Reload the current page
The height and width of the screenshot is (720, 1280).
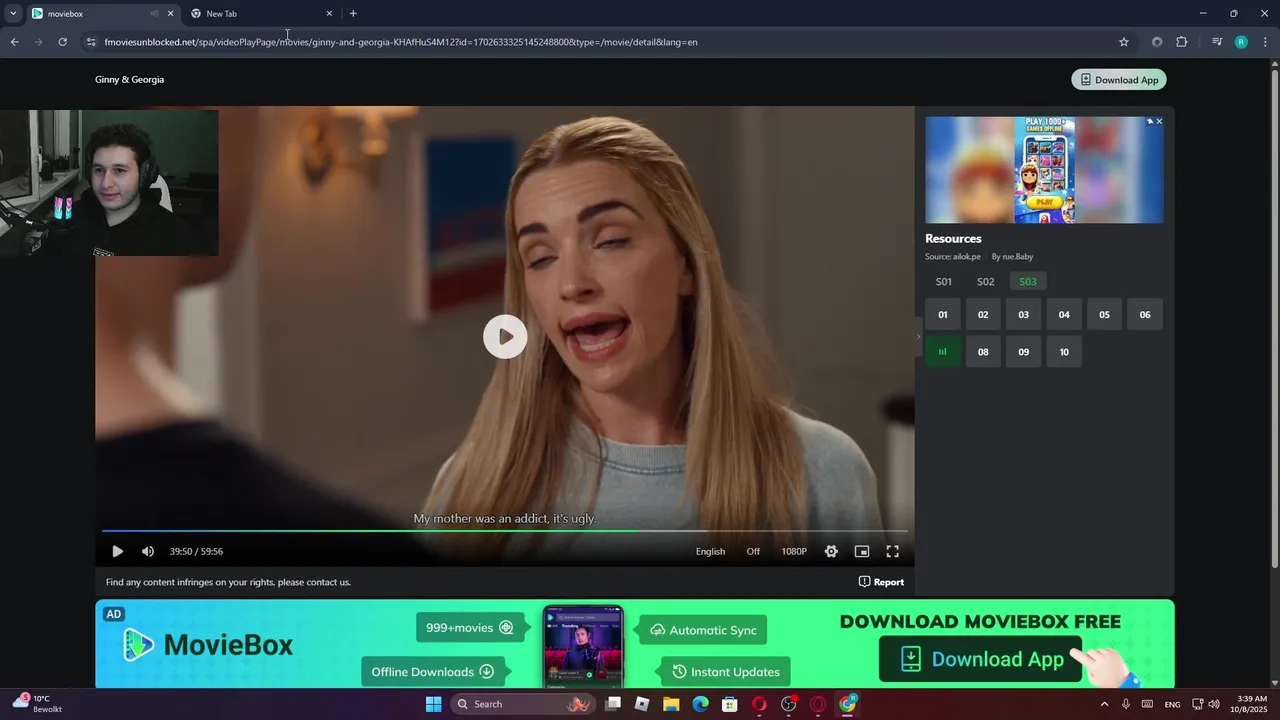pyautogui.click(x=62, y=42)
